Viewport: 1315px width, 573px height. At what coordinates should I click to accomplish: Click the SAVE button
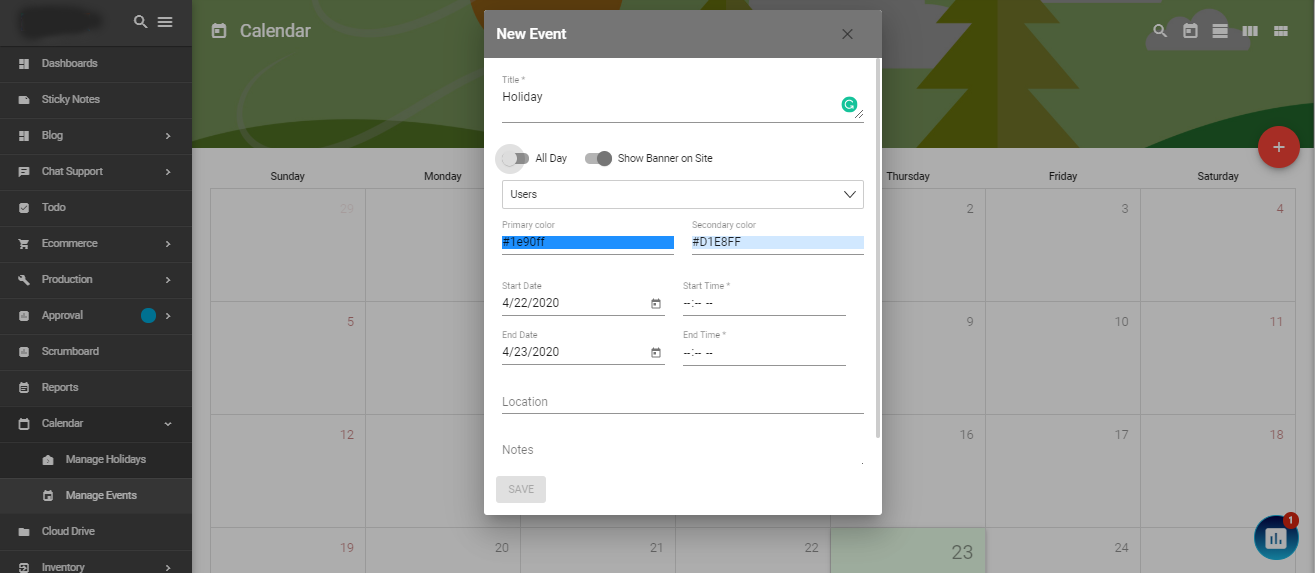(x=521, y=489)
